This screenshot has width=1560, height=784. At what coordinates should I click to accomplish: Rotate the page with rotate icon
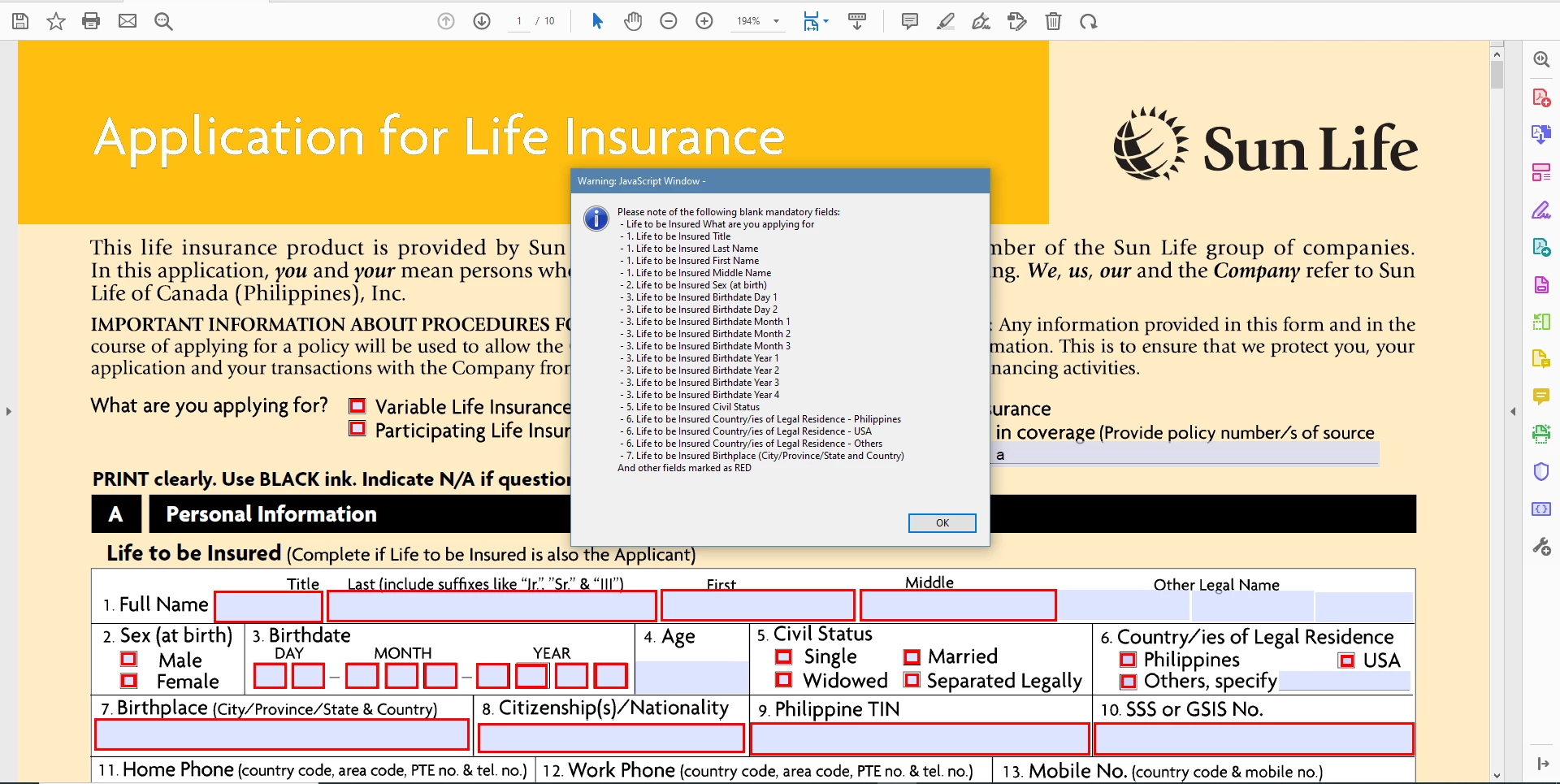coord(1089,21)
